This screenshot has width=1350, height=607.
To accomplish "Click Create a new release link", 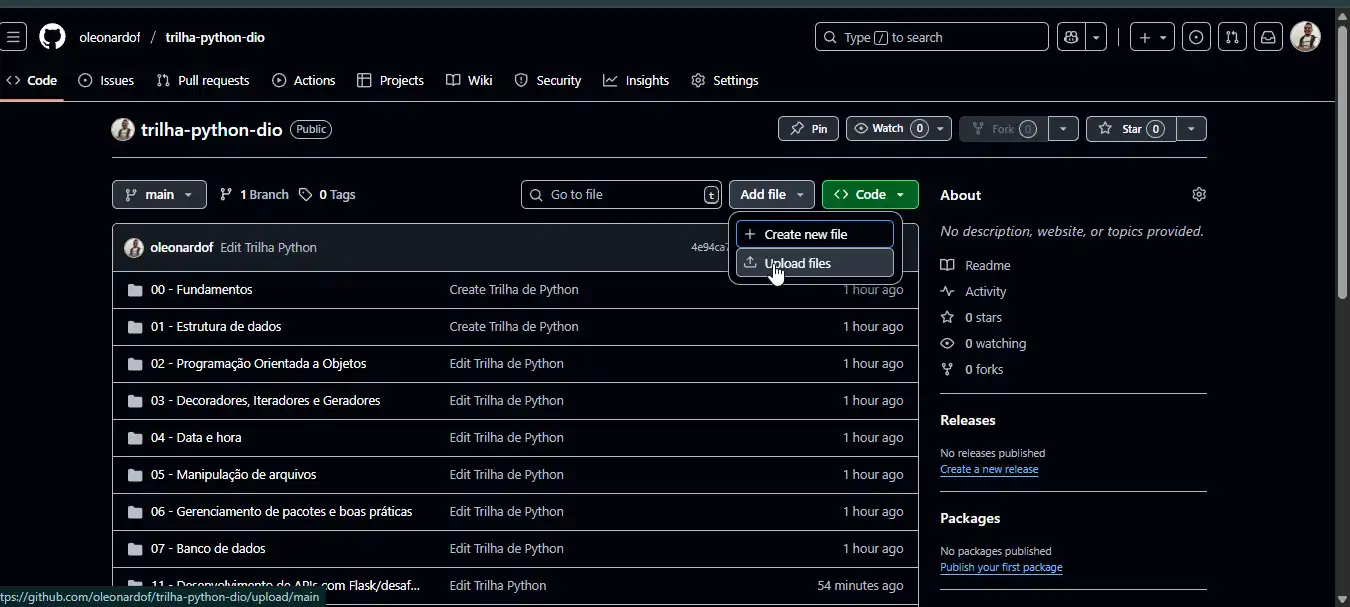I will point(989,469).
